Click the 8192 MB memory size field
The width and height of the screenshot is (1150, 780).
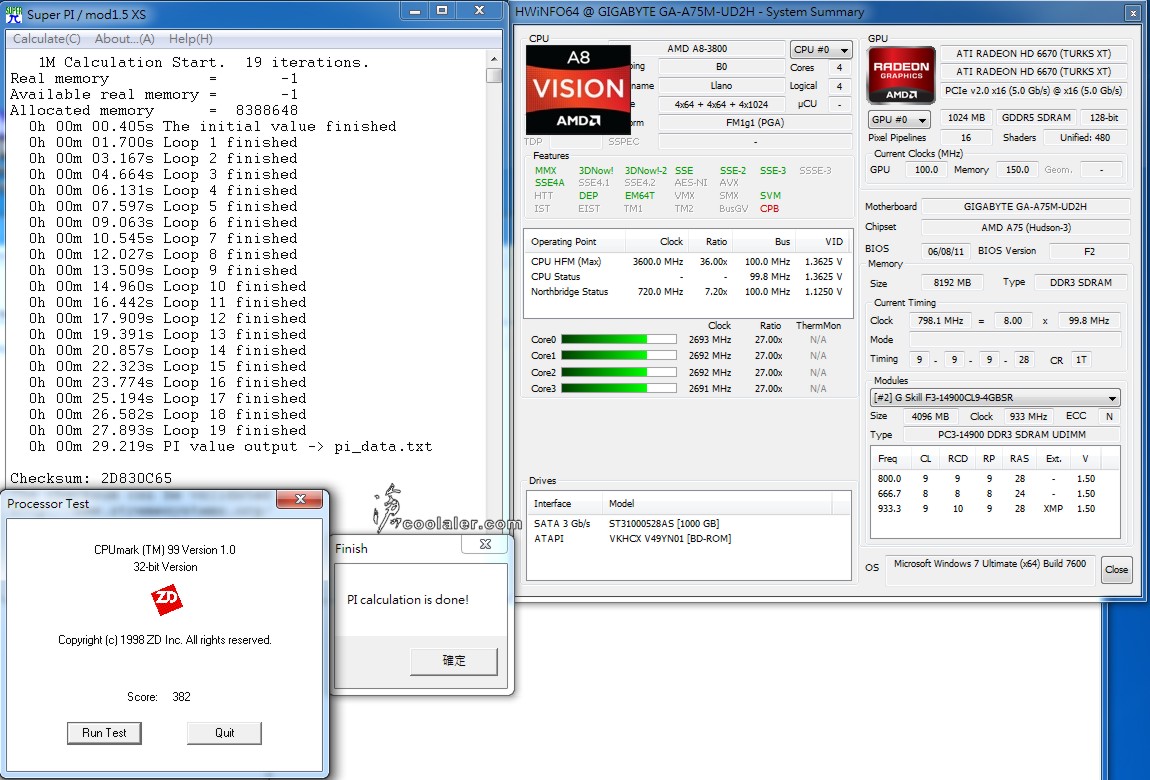pos(951,282)
